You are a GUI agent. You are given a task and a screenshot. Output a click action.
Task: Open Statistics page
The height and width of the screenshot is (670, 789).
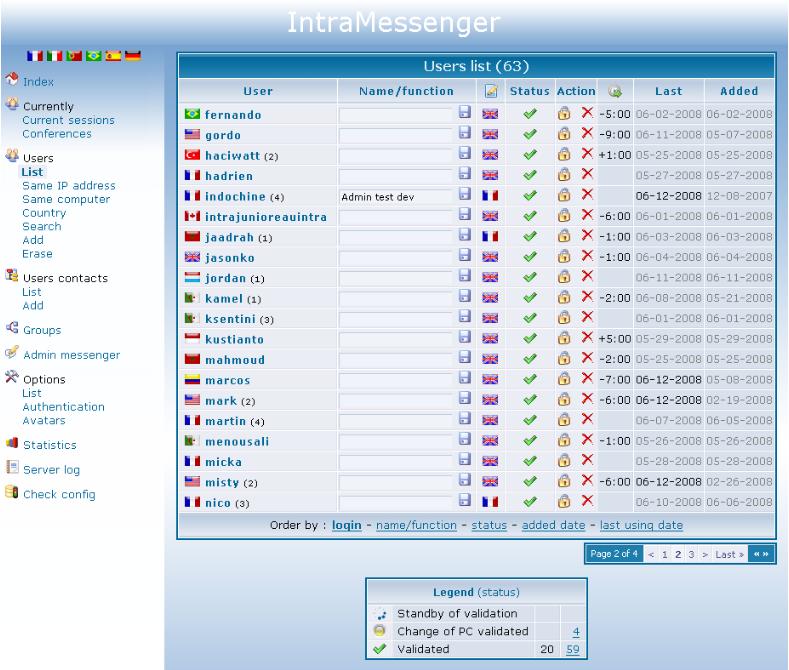tap(50, 445)
